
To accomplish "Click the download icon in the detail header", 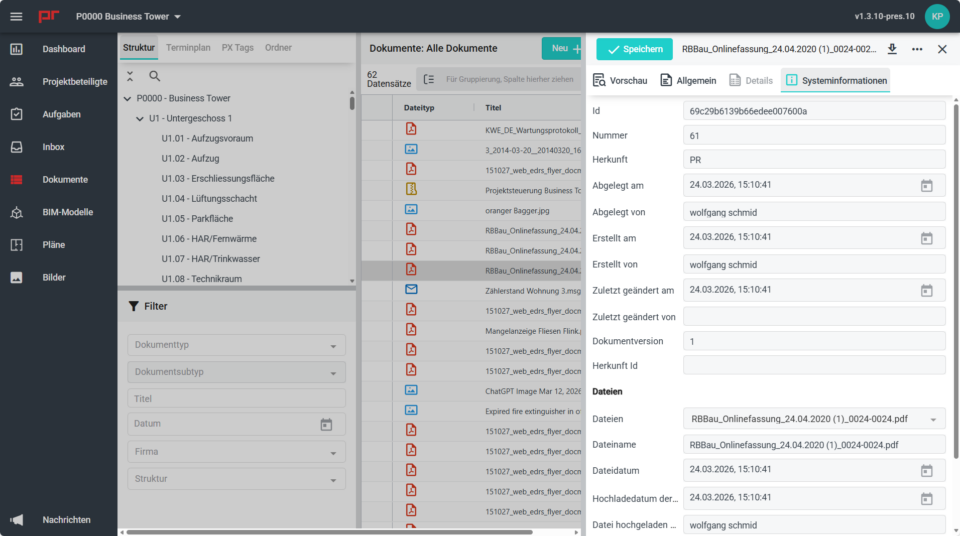I will 892,49.
